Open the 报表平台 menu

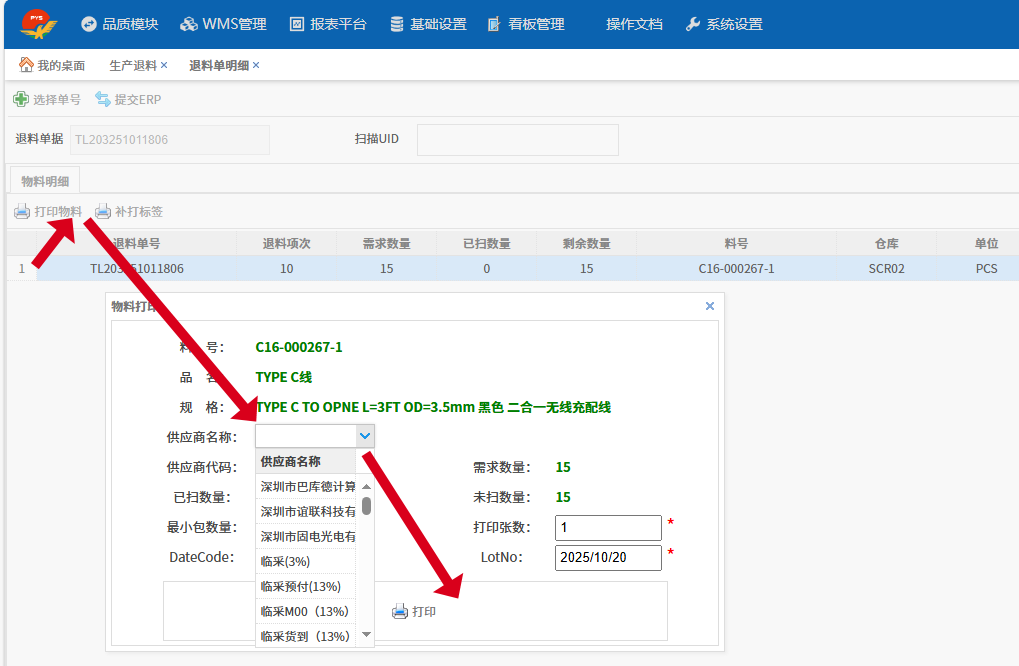coord(328,24)
